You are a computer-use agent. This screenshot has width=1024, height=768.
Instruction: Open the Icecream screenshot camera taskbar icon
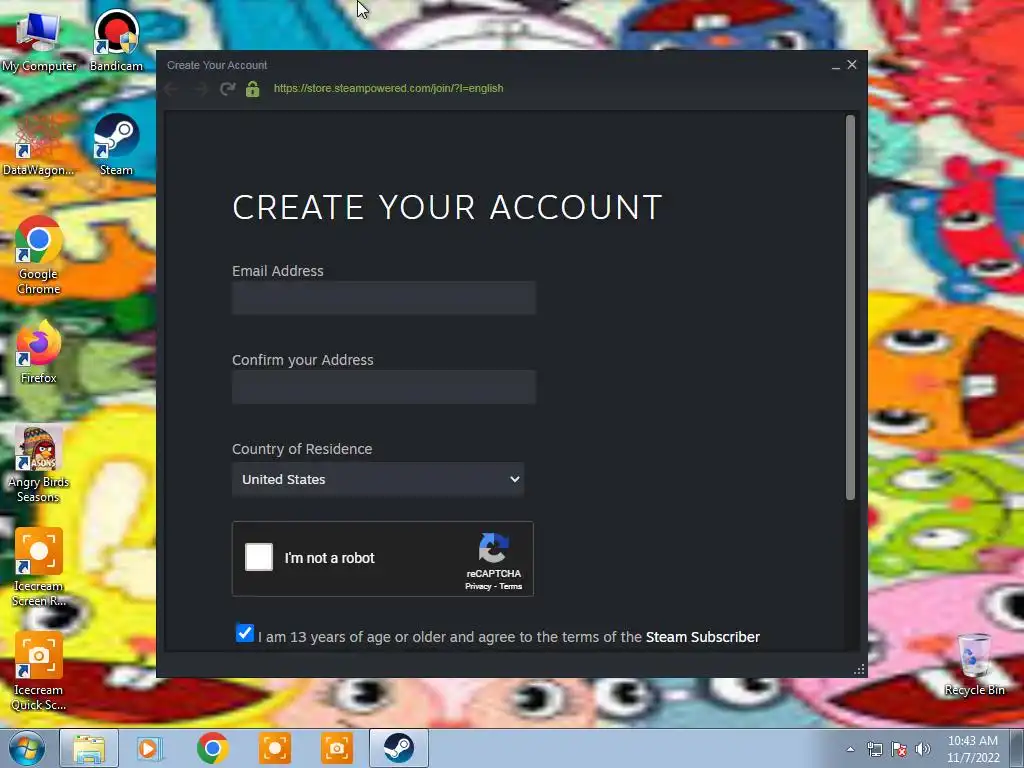[x=337, y=748]
